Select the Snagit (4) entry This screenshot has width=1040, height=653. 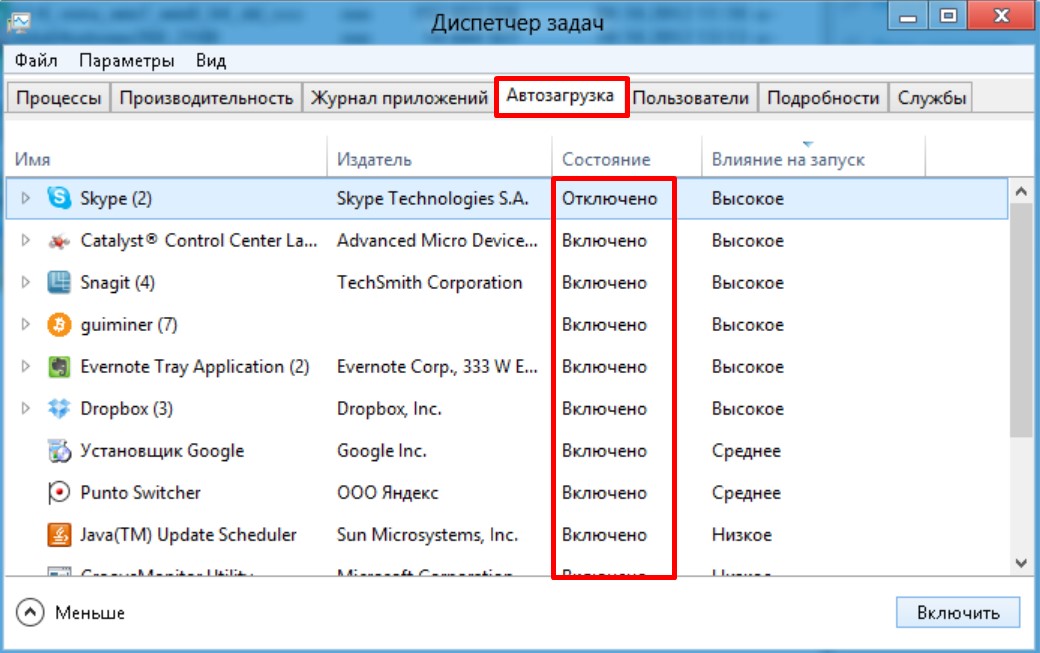click(x=117, y=282)
